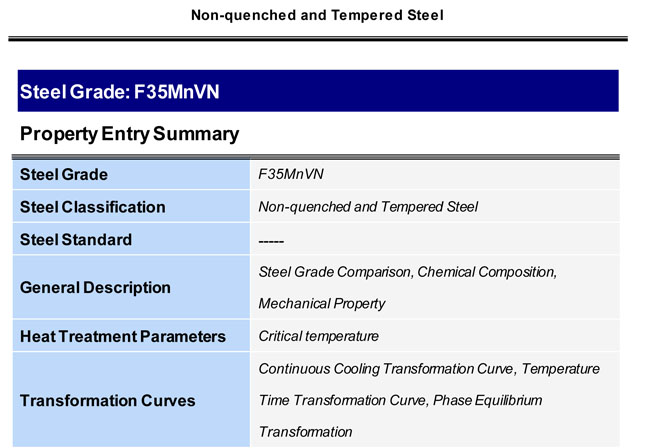Select the Transformation Curves row label
Screen dimensions: 646x448
click(108, 401)
